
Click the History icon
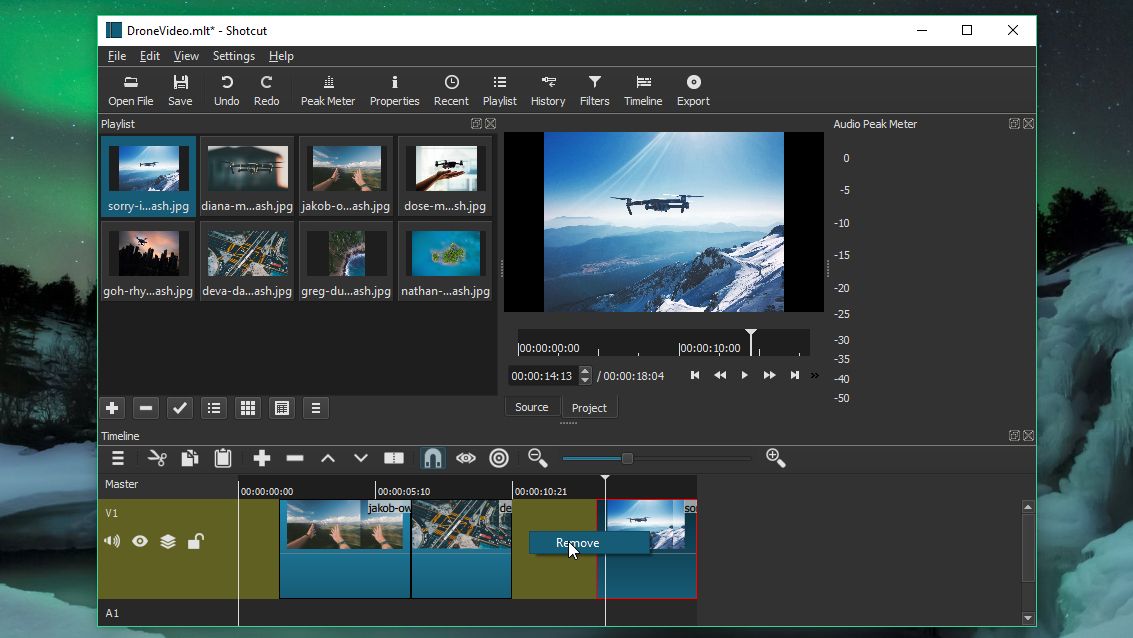point(548,89)
